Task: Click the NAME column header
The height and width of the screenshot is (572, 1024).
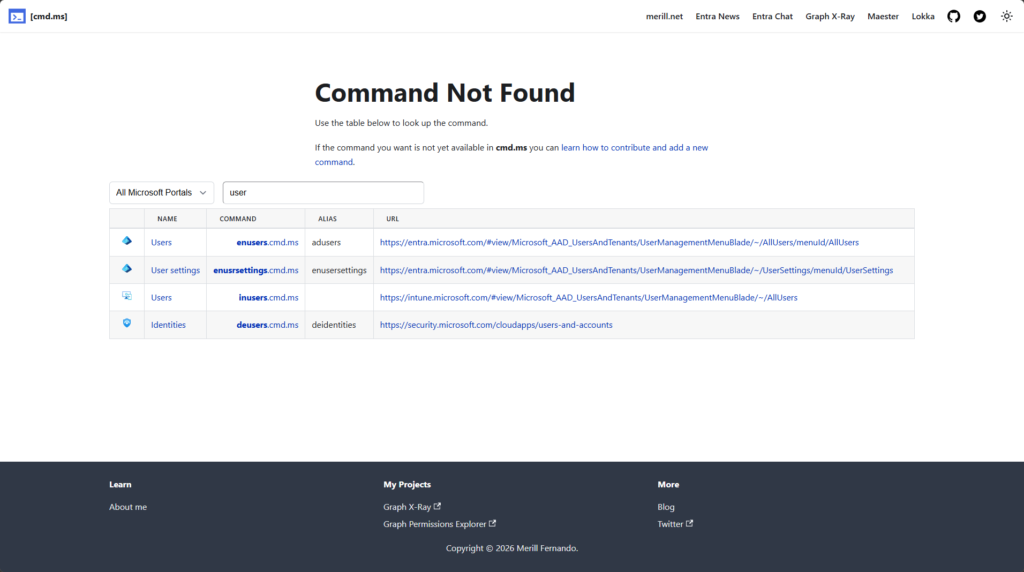Action: point(167,219)
